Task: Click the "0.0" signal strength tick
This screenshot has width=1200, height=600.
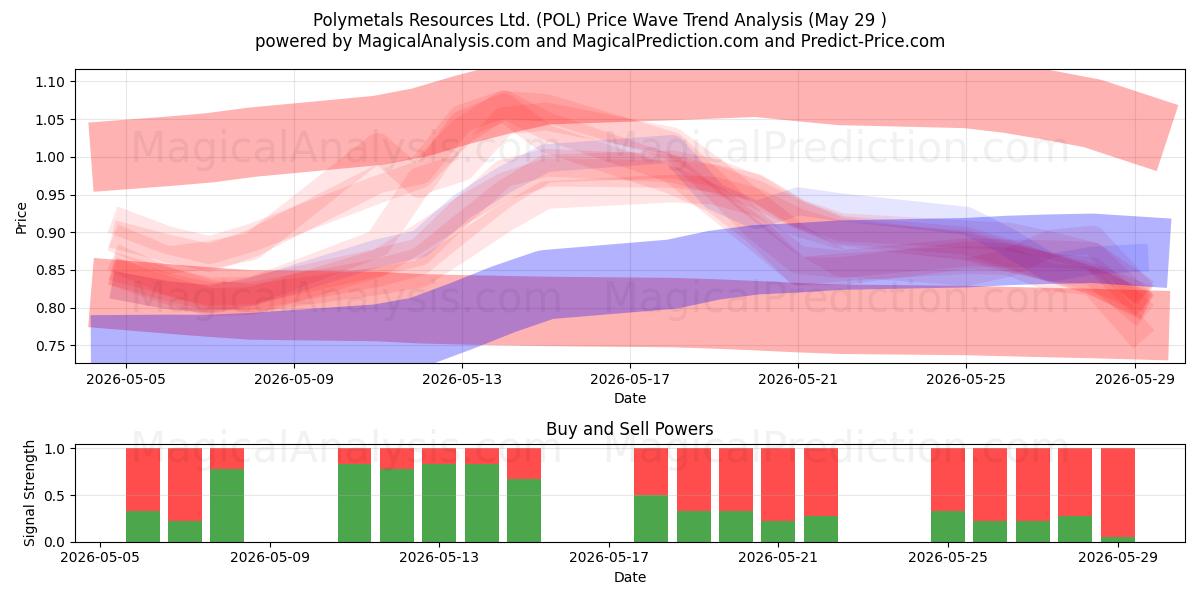Action: coord(56,542)
